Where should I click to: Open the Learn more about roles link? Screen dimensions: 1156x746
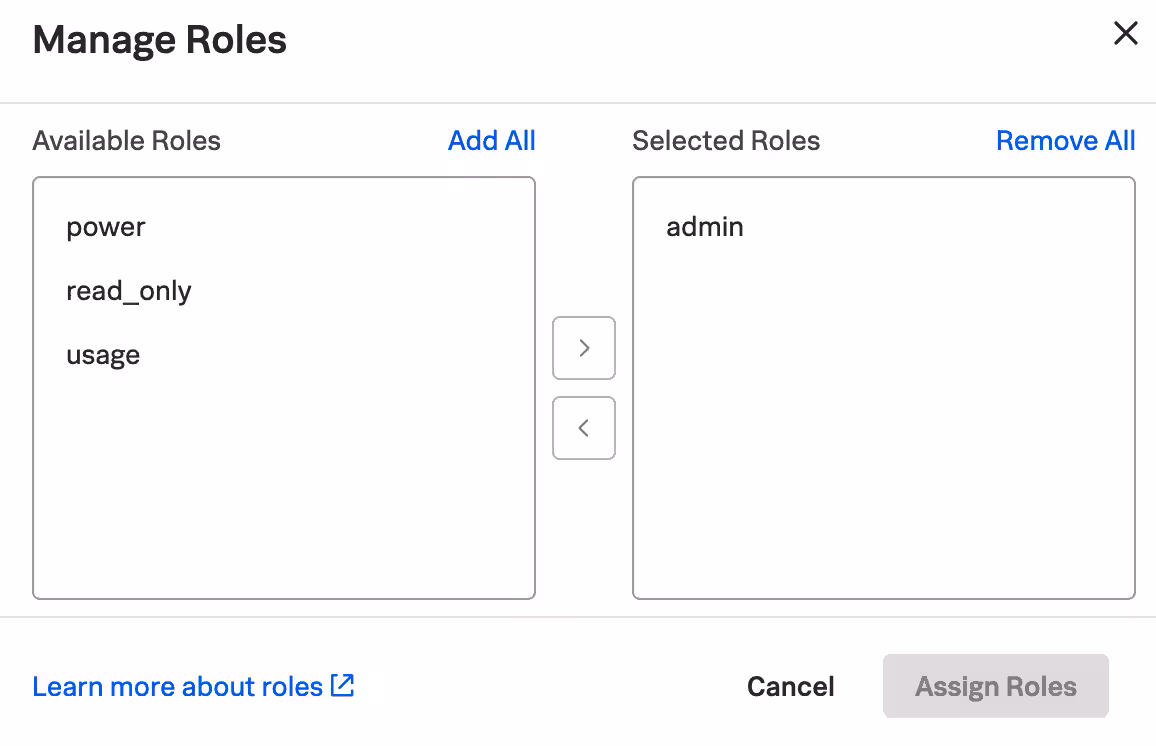(178, 687)
